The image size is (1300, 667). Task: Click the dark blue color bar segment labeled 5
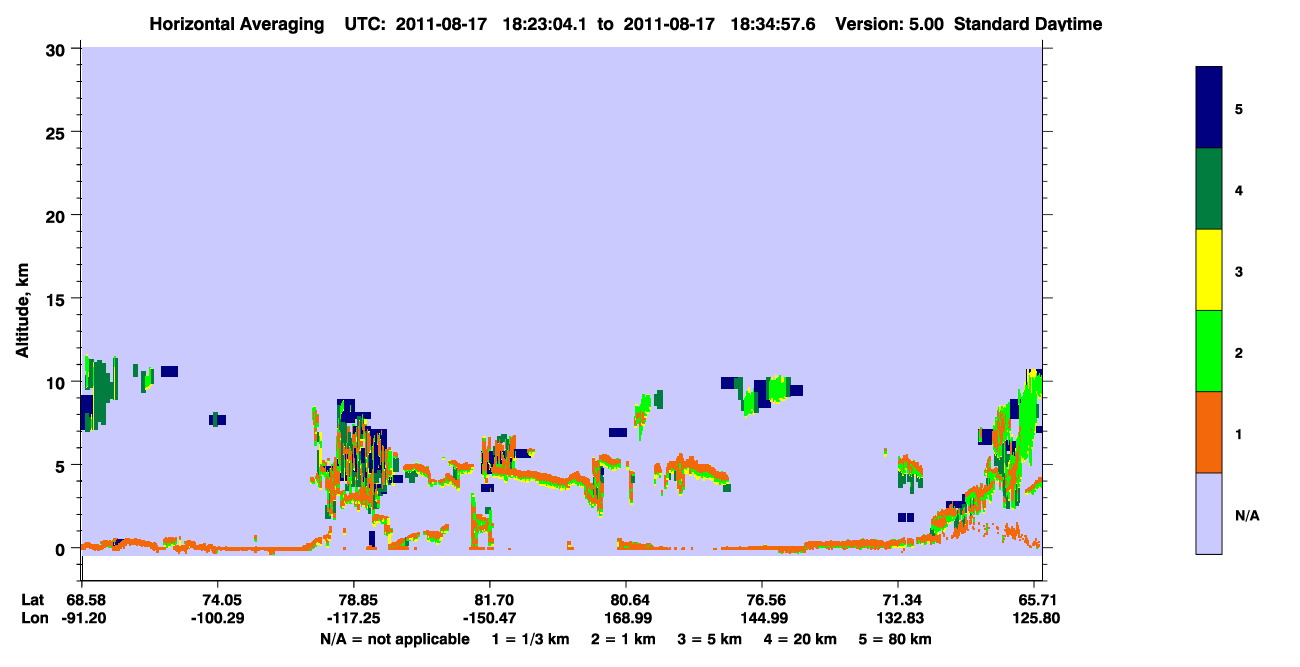click(x=1209, y=108)
